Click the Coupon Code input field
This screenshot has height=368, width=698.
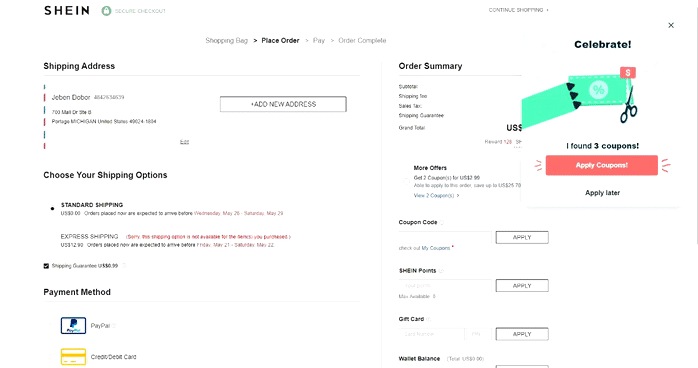coord(445,237)
